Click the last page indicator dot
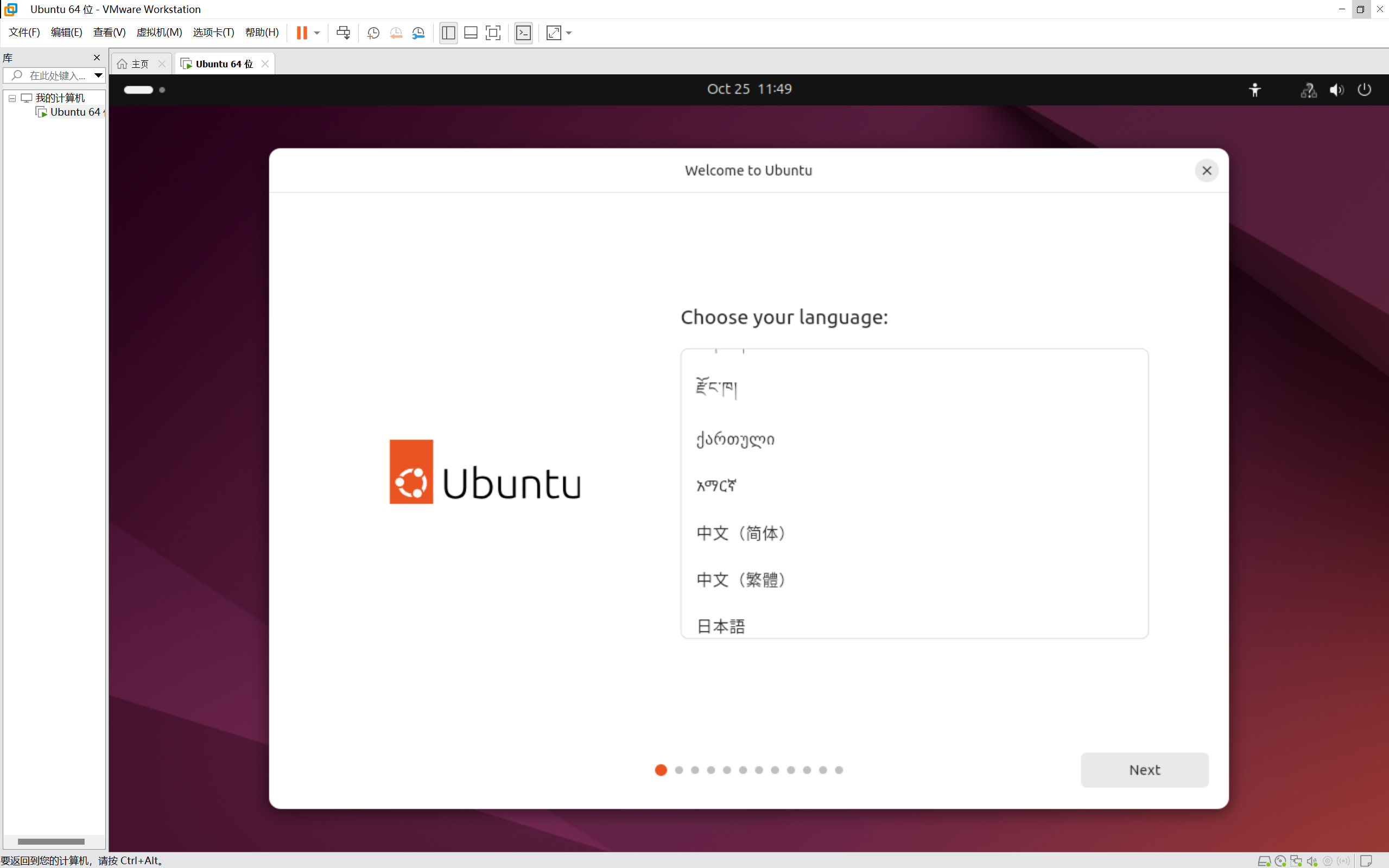1389x868 pixels. pyautogui.click(x=839, y=770)
